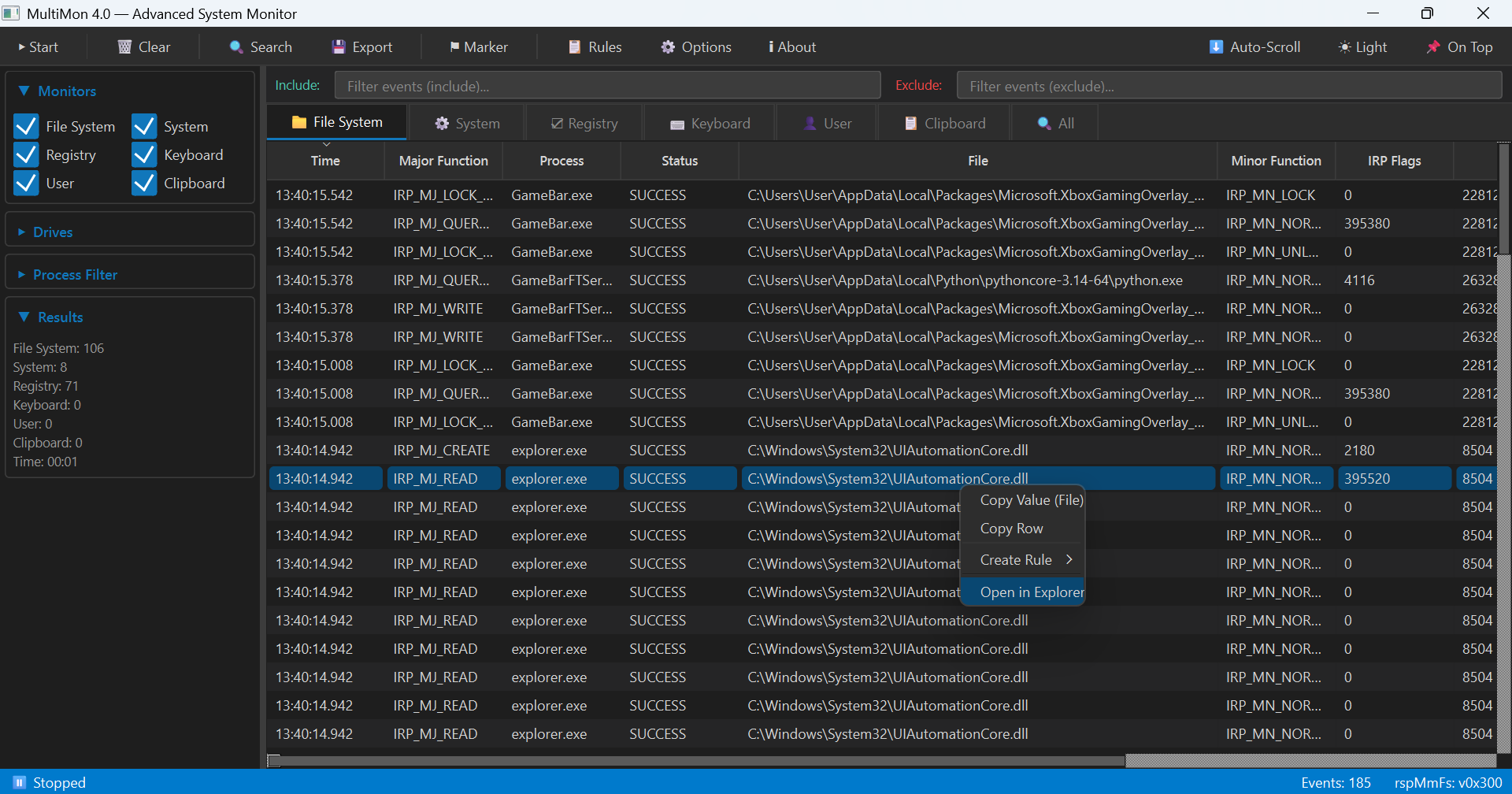The image size is (1512, 794).
Task: Click the About info icon
Action: pyautogui.click(x=771, y=47)
